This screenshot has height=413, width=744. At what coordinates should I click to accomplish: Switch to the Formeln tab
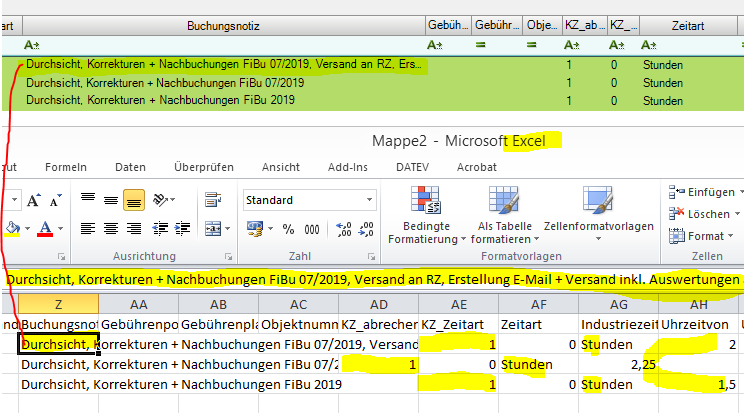click(x=65, y=167)
